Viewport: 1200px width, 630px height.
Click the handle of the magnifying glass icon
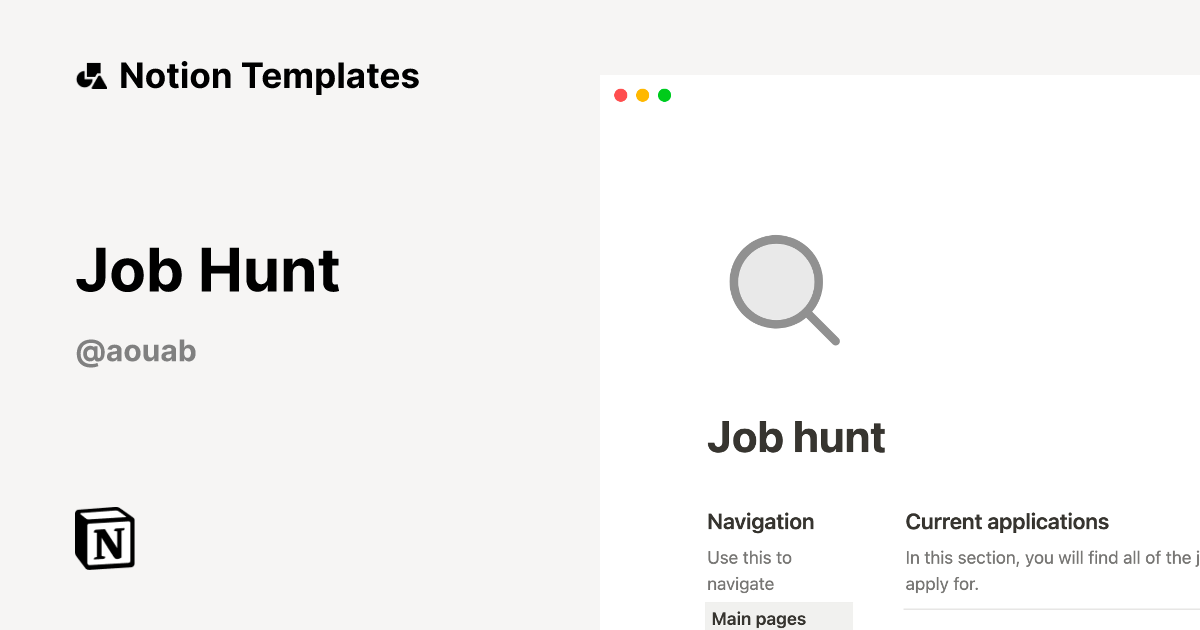pyautogui.click(x=826, y=335)
